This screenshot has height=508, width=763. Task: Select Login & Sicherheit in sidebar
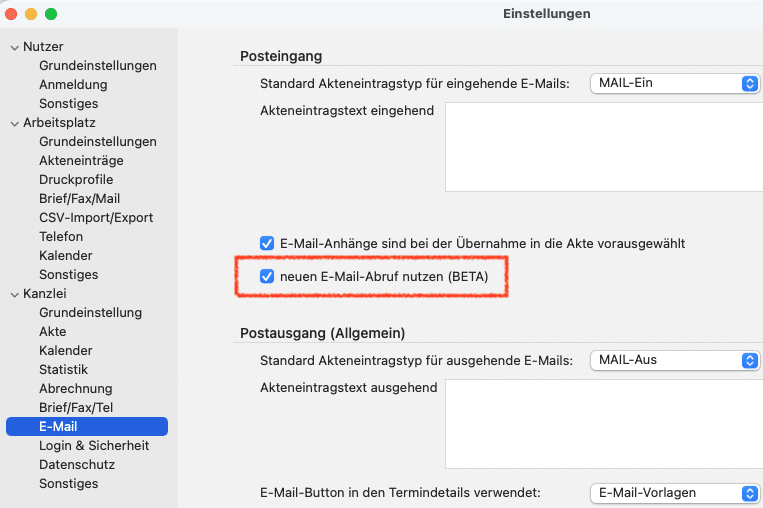point(94,446)
